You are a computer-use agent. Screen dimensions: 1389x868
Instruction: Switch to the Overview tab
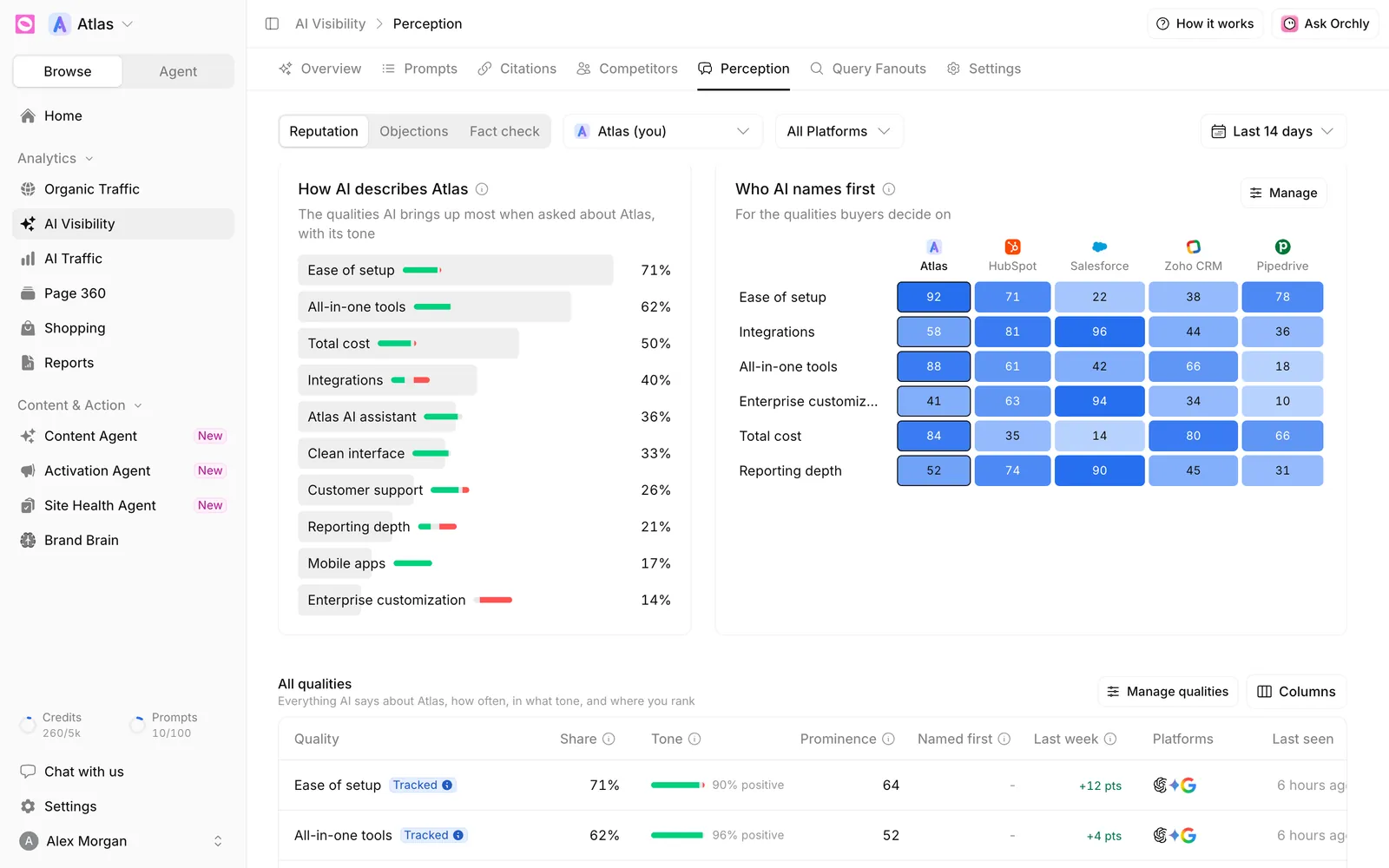point(319,69)
